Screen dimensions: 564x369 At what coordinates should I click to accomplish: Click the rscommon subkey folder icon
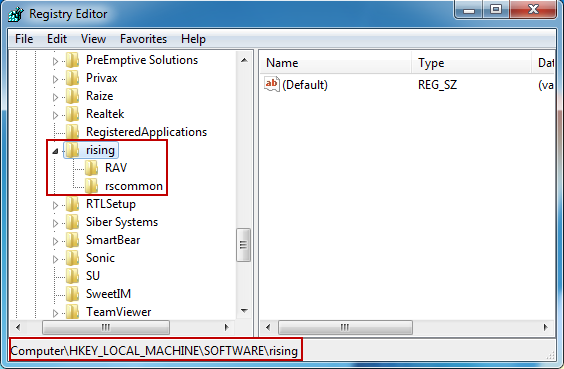[x=91, y=186]
